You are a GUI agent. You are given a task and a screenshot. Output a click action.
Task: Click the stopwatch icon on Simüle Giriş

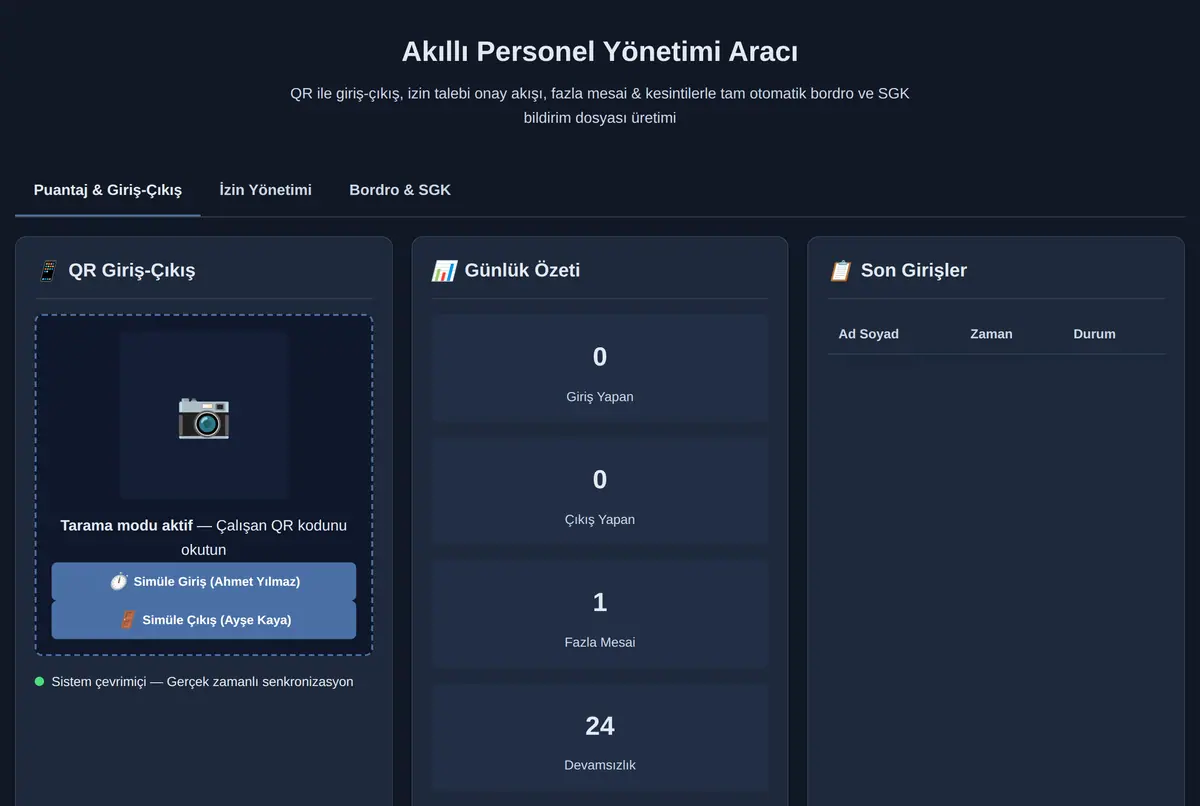(119, 581)
